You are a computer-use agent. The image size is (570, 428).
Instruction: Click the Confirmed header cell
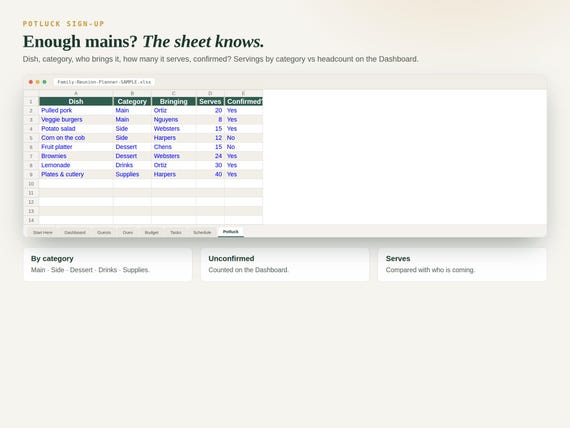tap(244, 101)
